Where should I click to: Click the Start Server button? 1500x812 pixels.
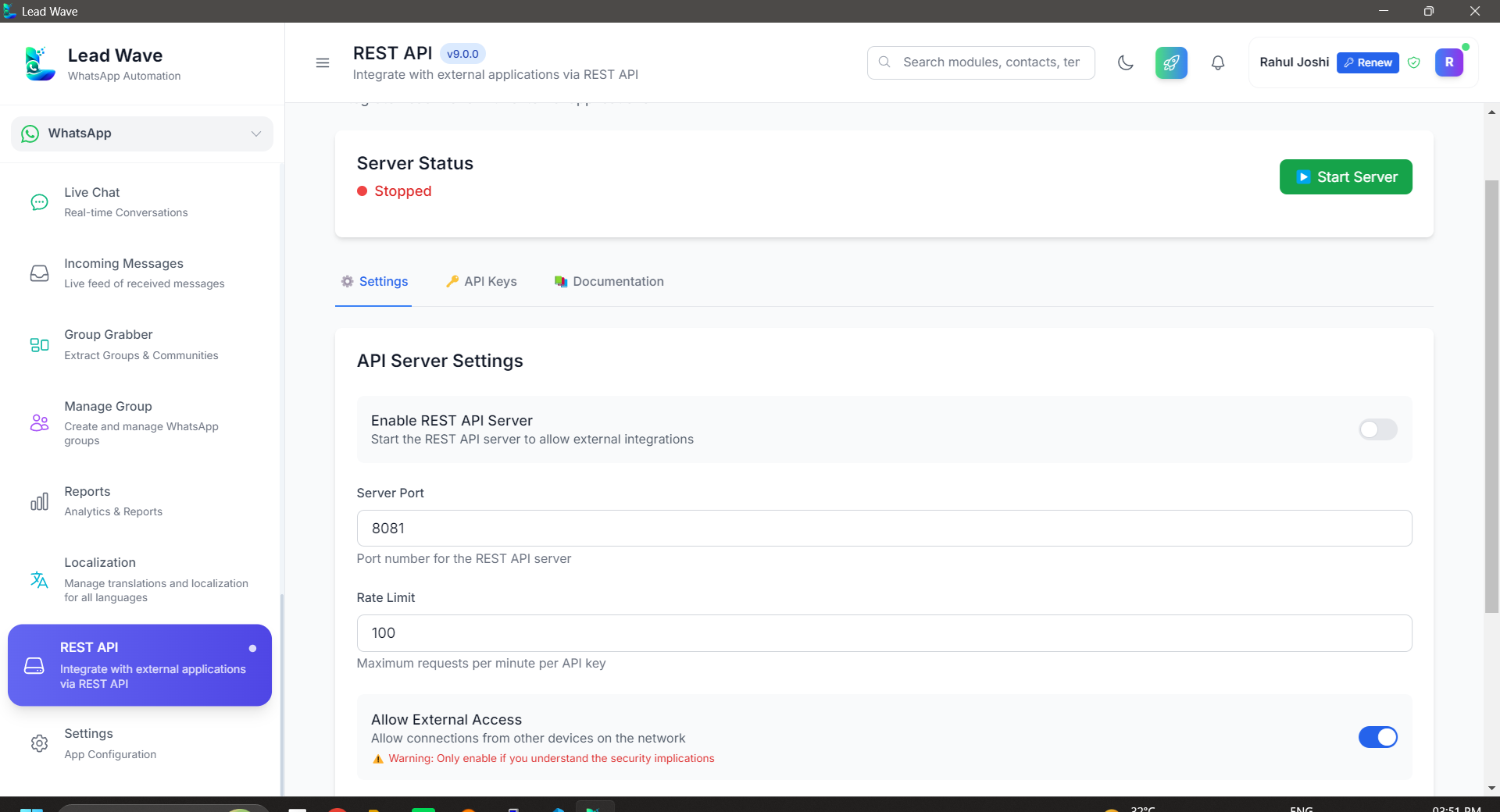coord(1345,177)
